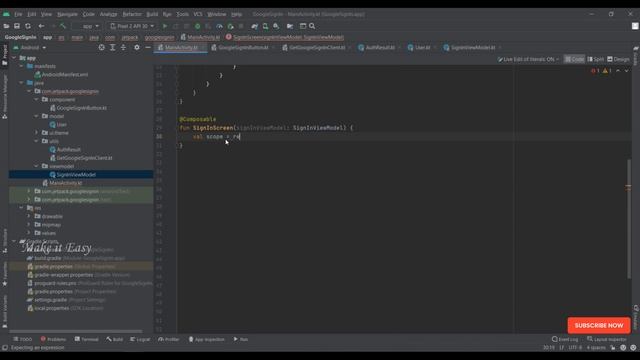Screen dimensions: 640x360
Task: Toggle the Resource Manager tool window
Action: [x=4, y=97]
